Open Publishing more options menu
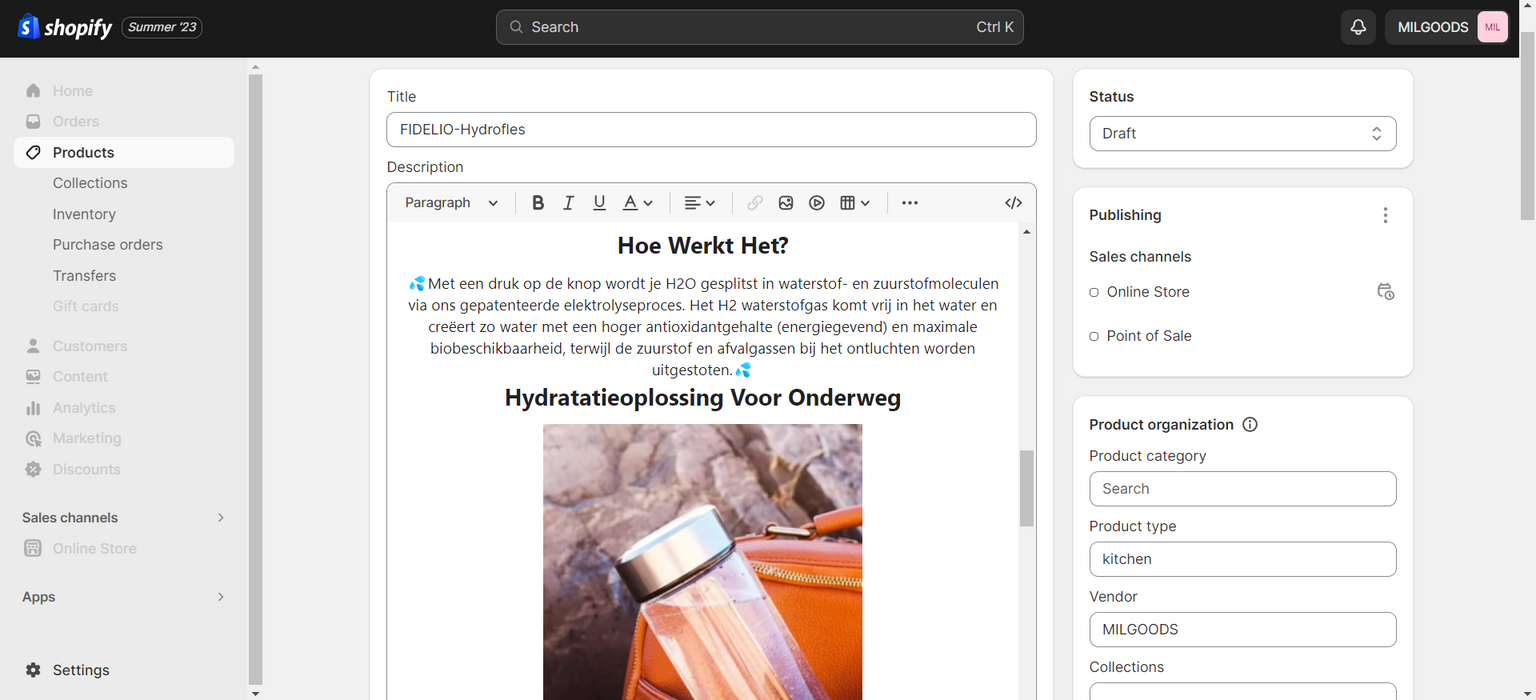Viewport: 1536px width, 700px height. tap(1385, 215)
